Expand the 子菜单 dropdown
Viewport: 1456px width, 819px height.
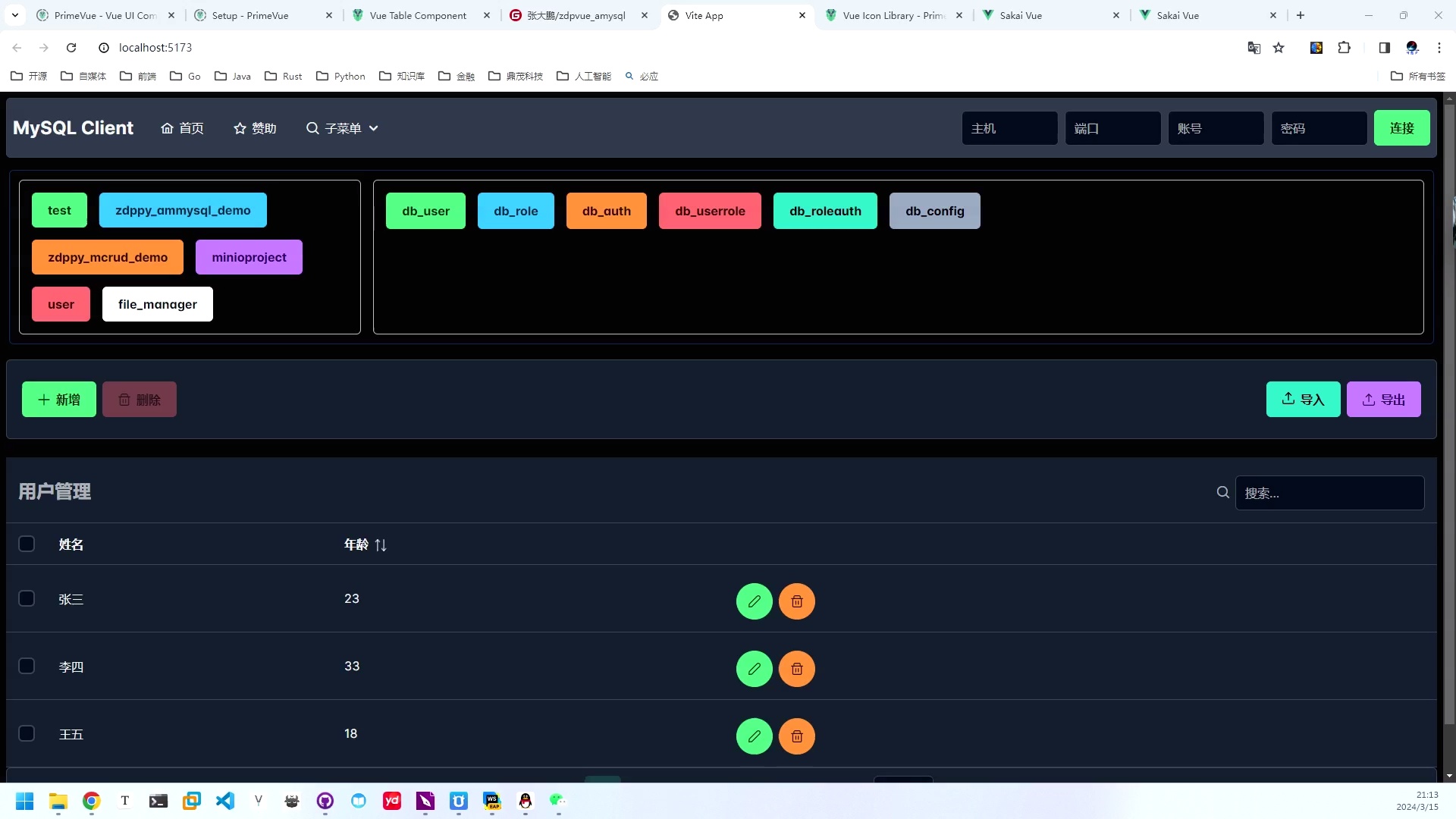click(342, 128)
